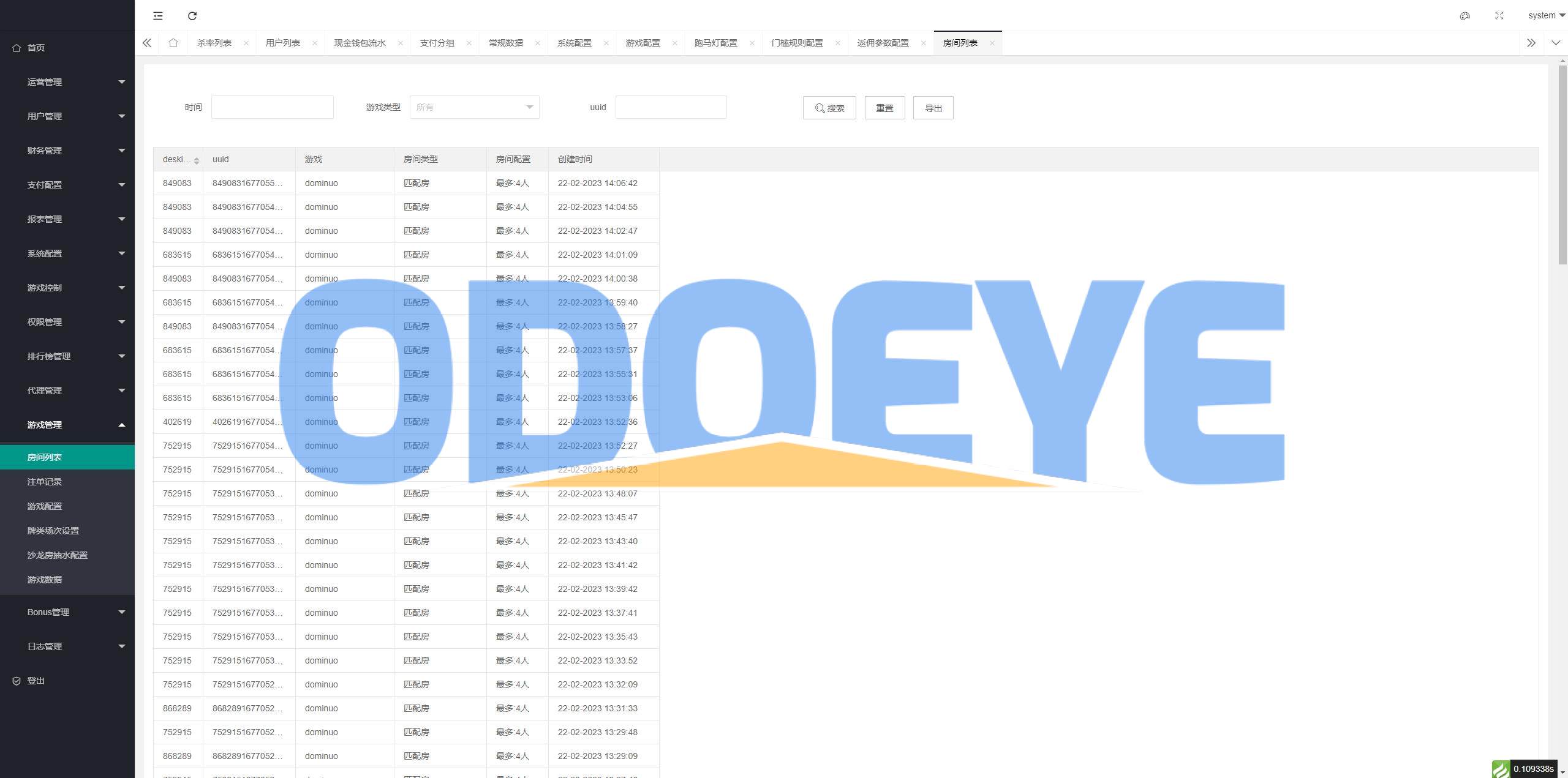Expand the 日志管理 sidebar menu
The image size is (1568, 778).
67,646
